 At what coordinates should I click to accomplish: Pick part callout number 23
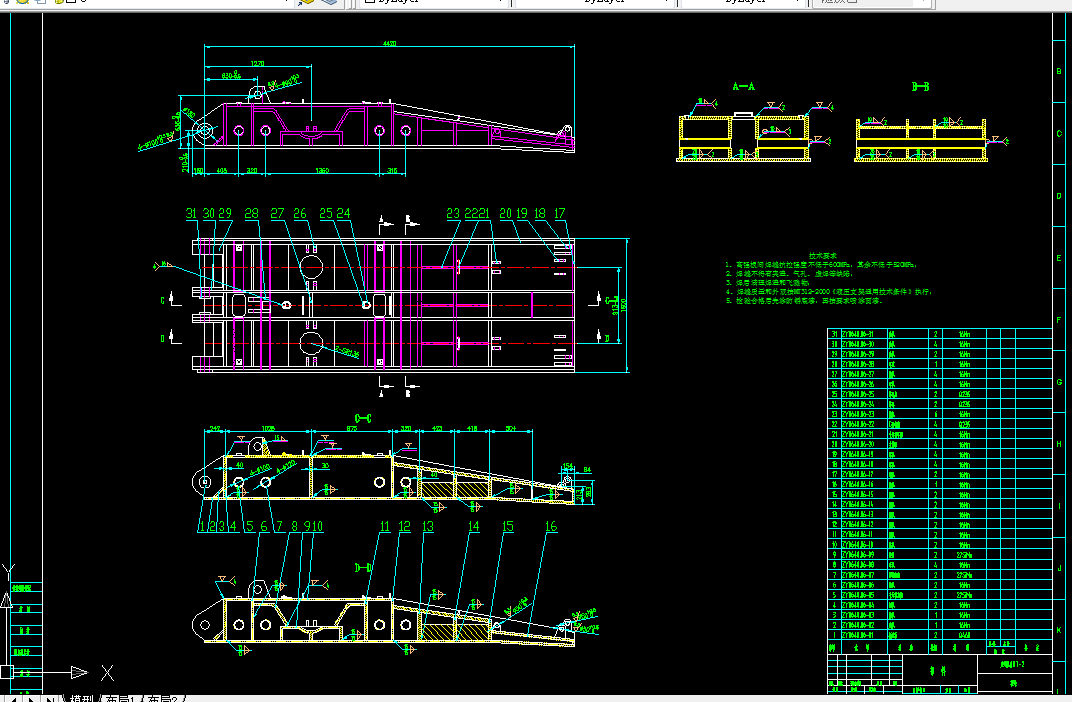[x=453, y=213]
